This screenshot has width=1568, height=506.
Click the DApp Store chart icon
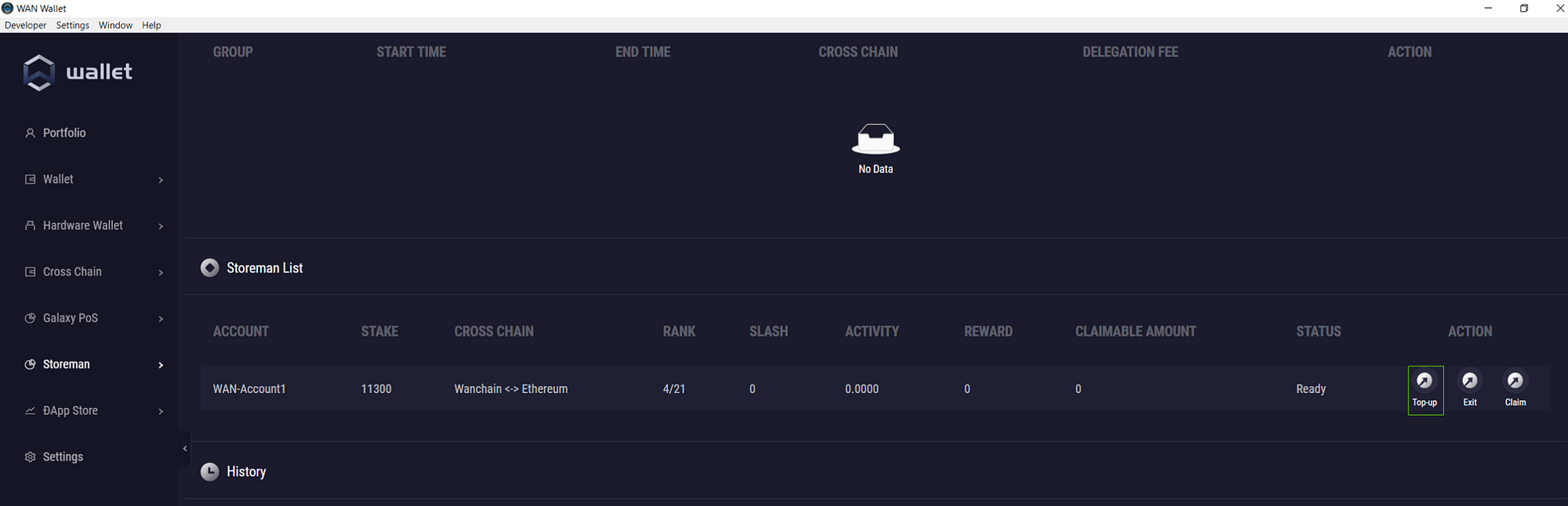coord(30,411)
